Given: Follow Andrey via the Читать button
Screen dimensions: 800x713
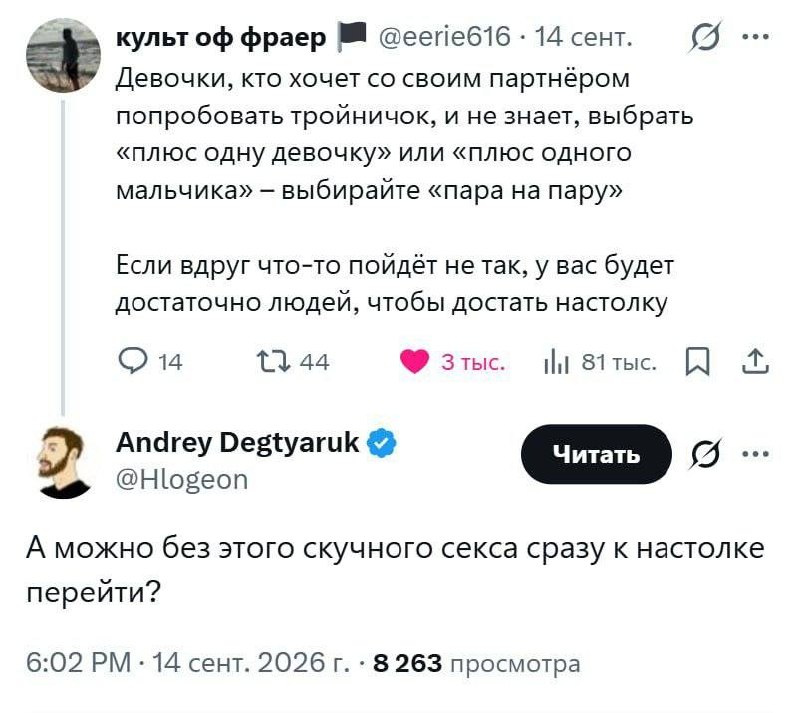Looking at the screenshot, I should (596, 454).
